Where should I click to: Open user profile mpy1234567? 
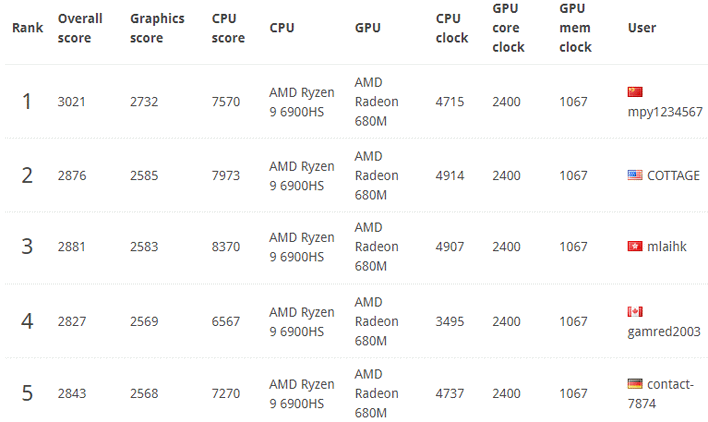point(665,112)
